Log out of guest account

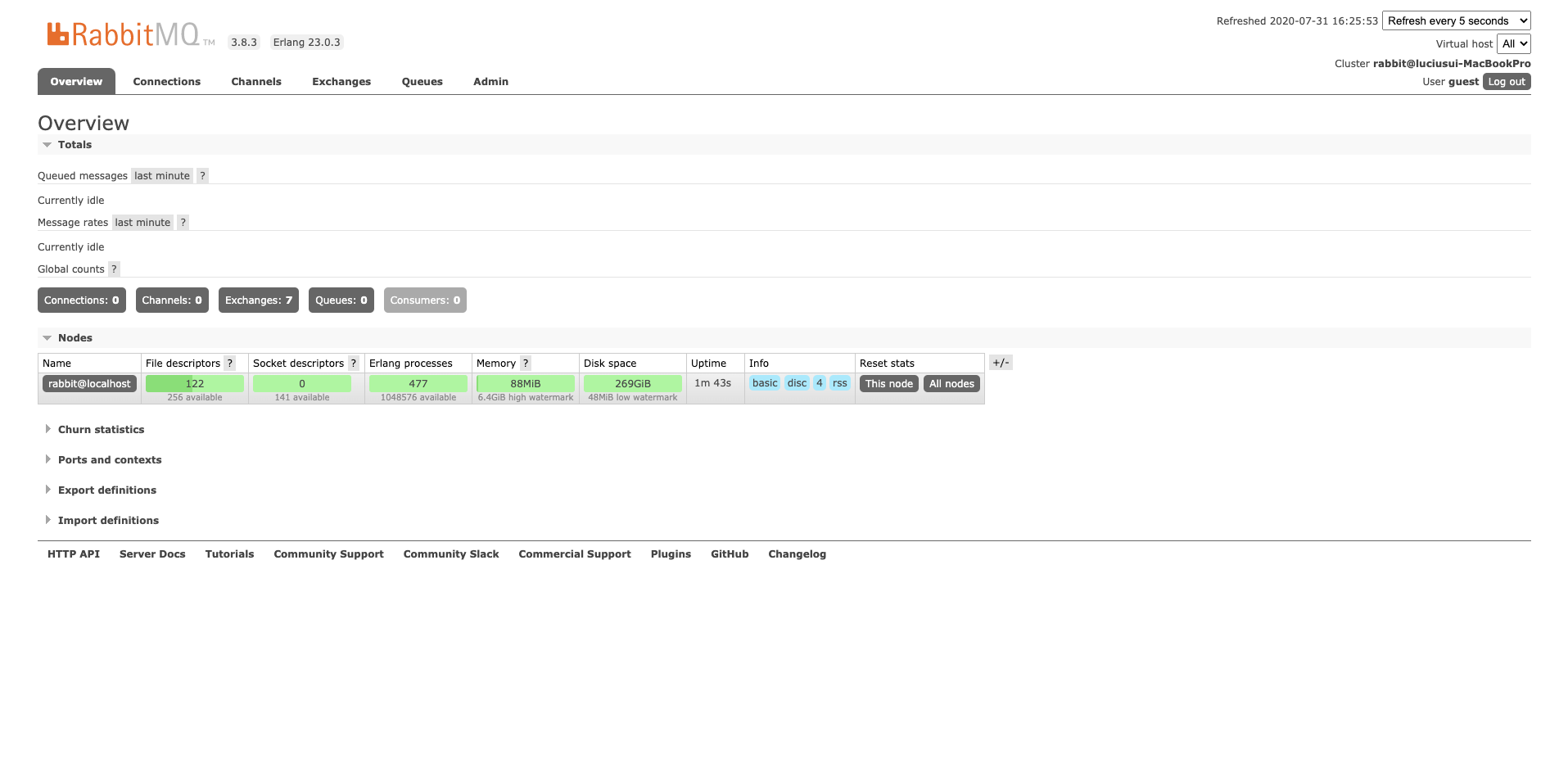tap(1507, 82)
